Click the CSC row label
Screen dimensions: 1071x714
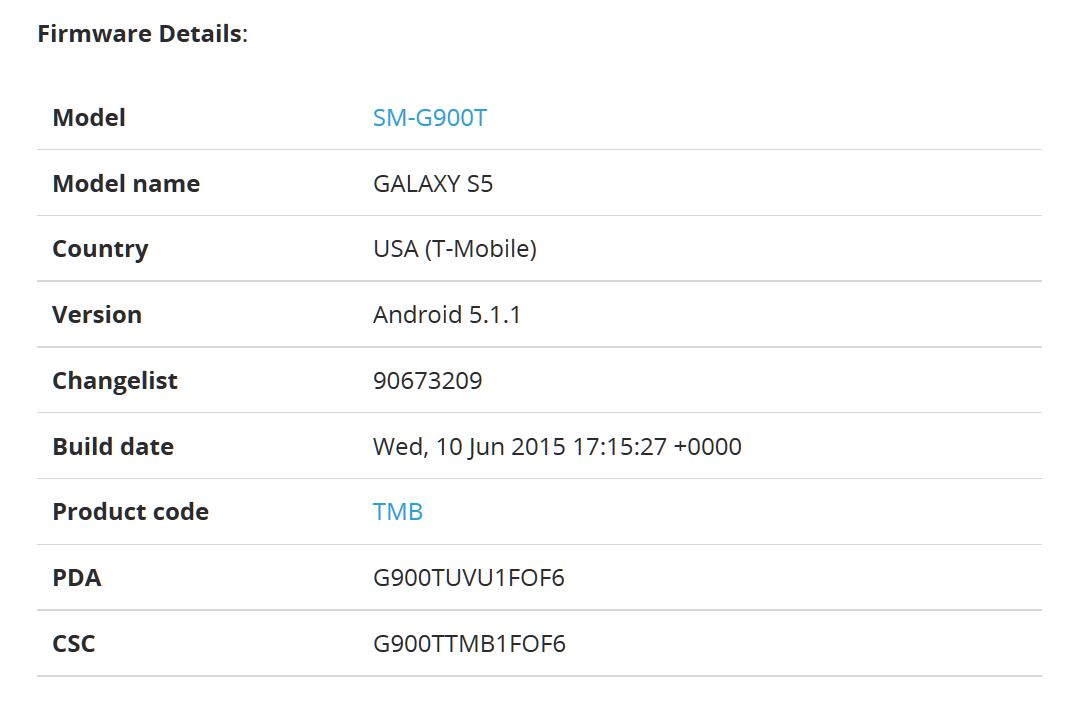click(74, 644)
